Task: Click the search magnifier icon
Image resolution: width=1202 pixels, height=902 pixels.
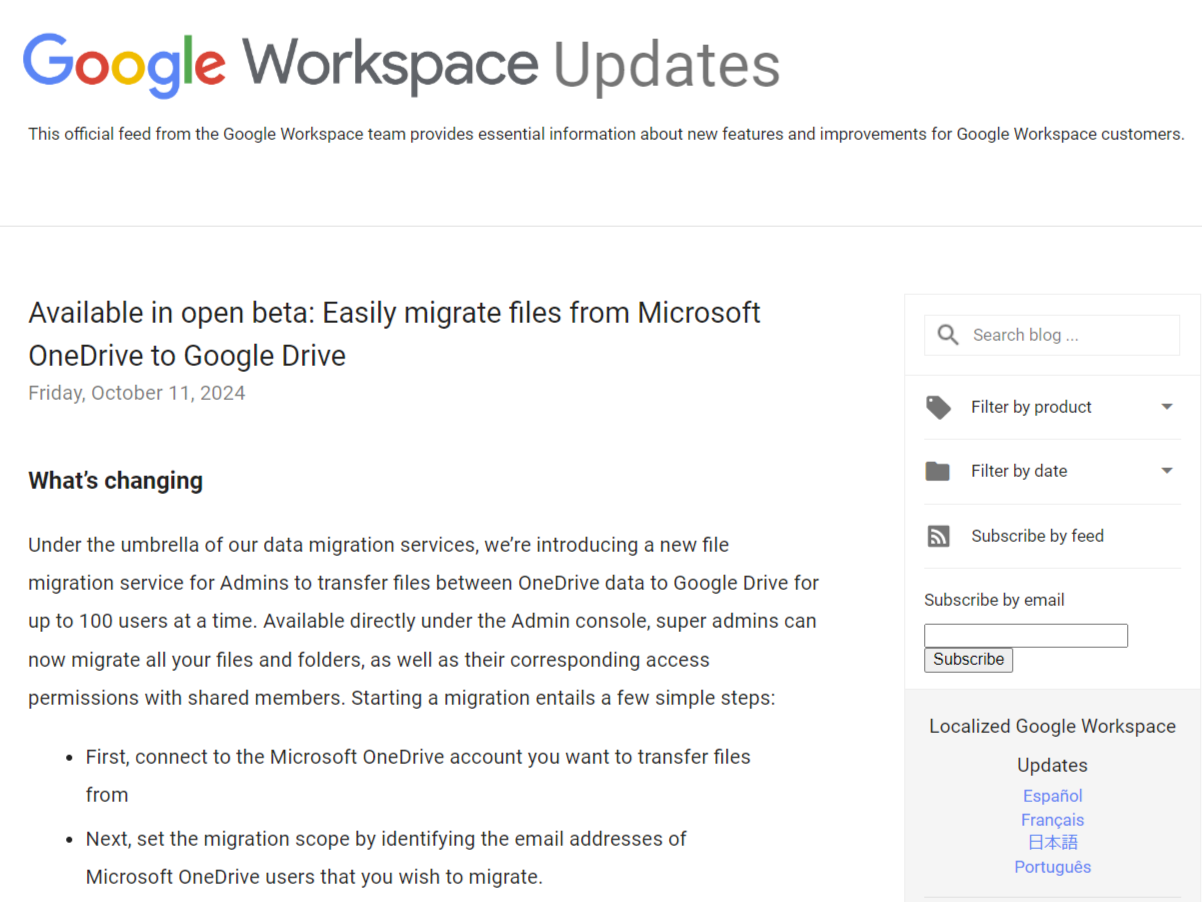Action: tap(947, 335)
